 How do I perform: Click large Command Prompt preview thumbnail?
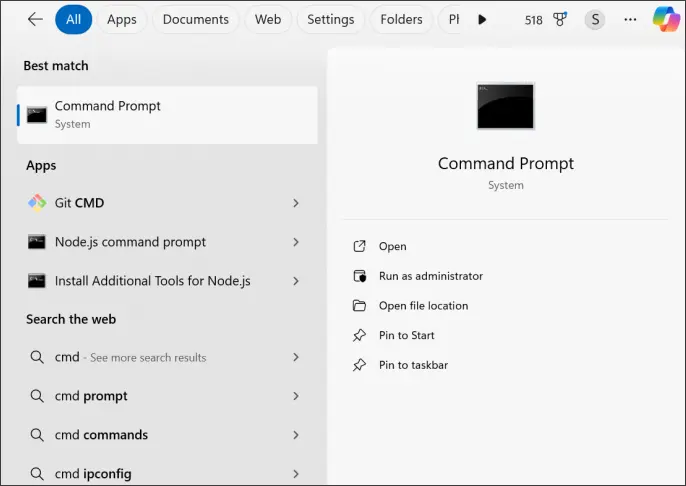coord(505,106)
